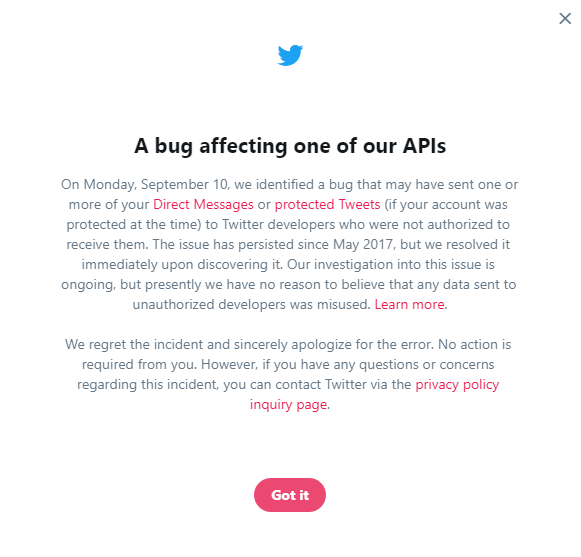Dismiss the notice with Got it
Viewport: 581px width, 557px height.
coord(290,495)
